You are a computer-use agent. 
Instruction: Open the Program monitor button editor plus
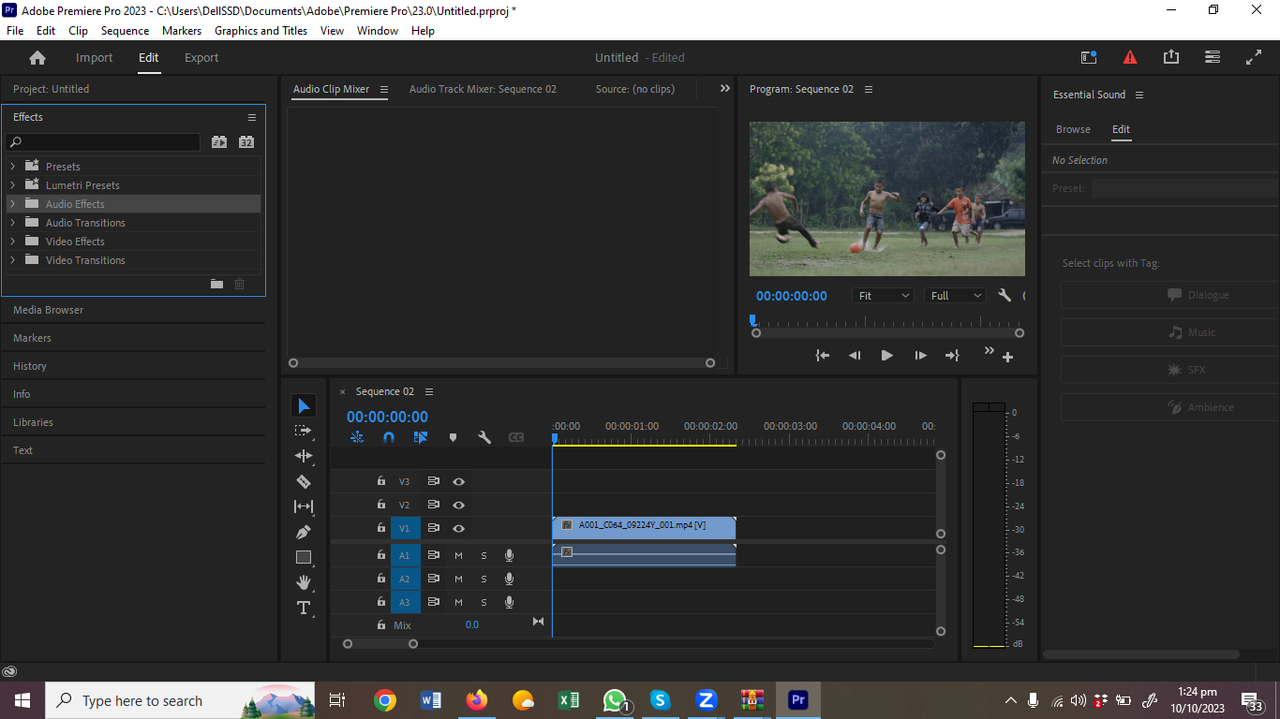coord(1008,357)
